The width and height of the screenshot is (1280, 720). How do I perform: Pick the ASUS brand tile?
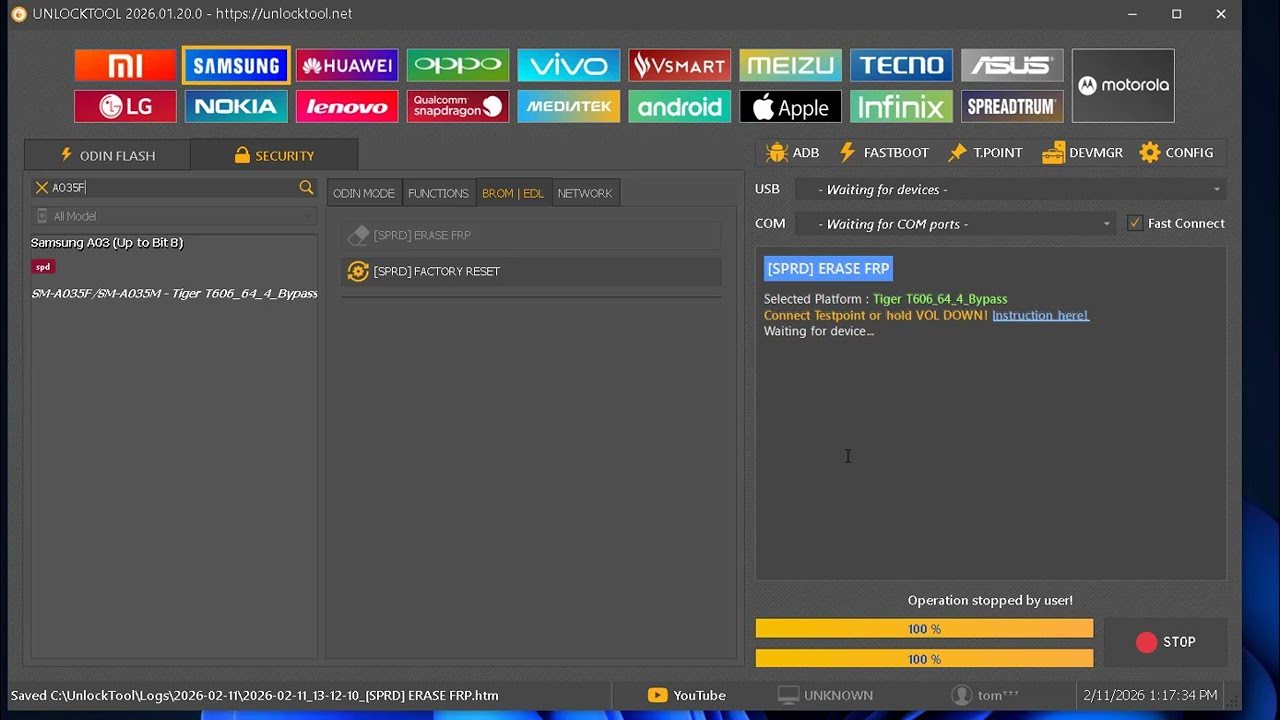[1013, 65]
